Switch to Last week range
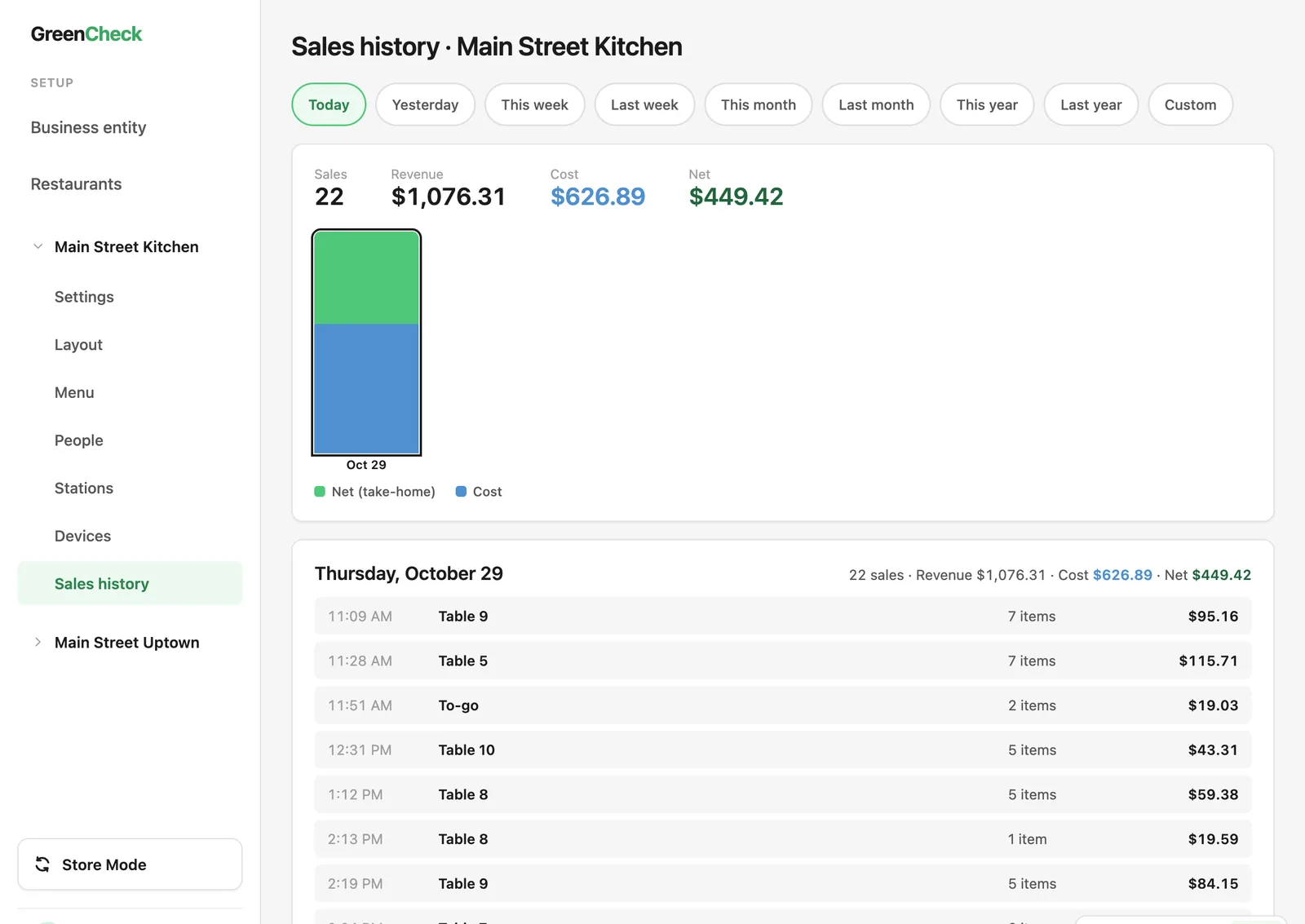Viewport: 1305px width, 924px height. pos(644,104)
